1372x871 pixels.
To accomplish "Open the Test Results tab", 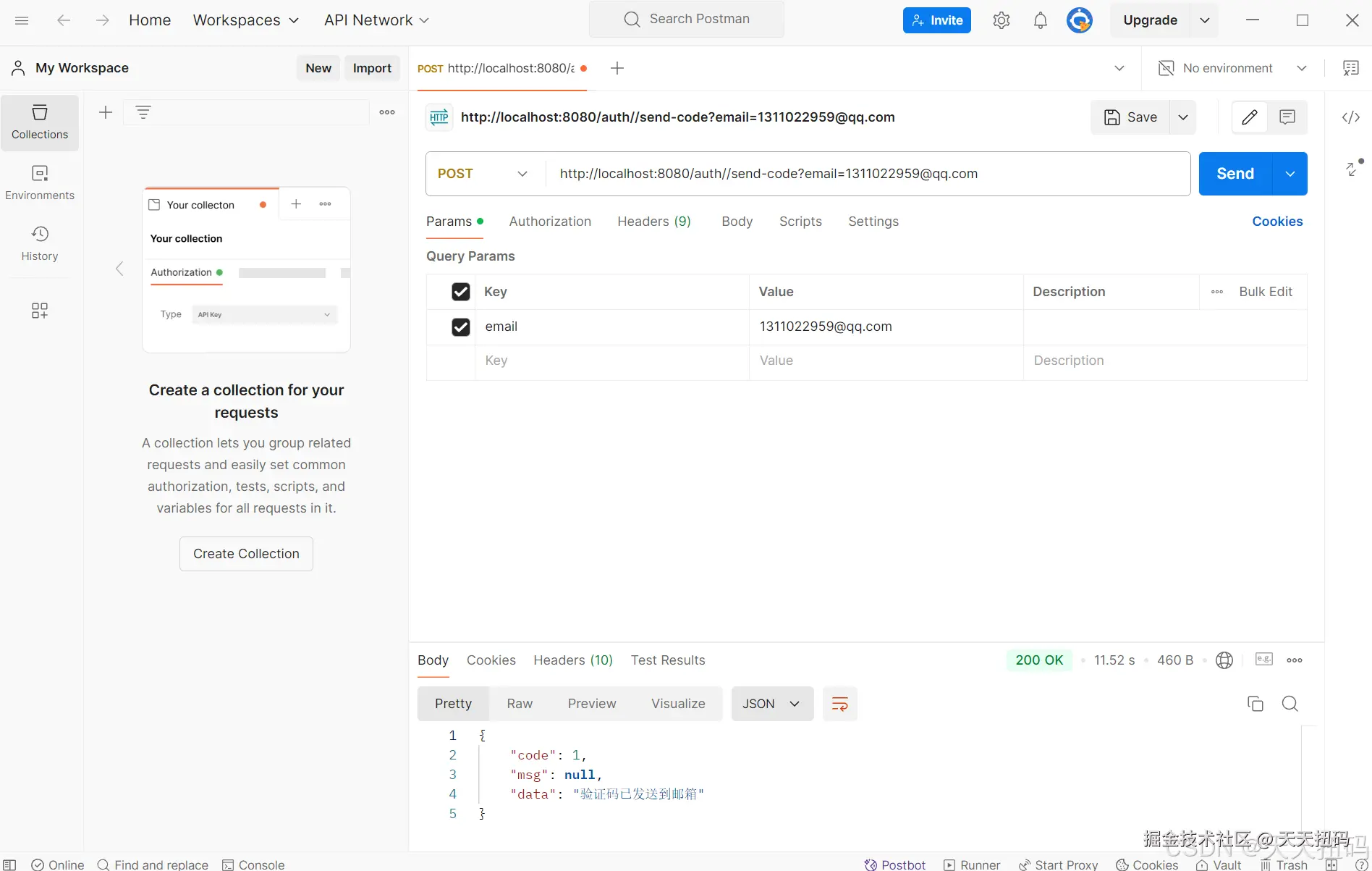I will pyautogui.click(x=668, y=660).
